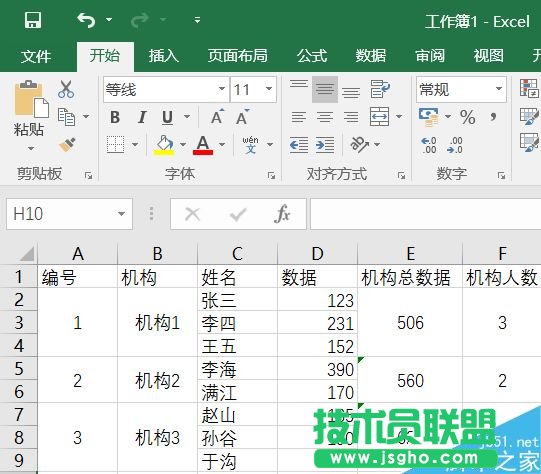Screen dimensions: 541x474
Task: Toggle Middle Align
Action: point(325,89)
